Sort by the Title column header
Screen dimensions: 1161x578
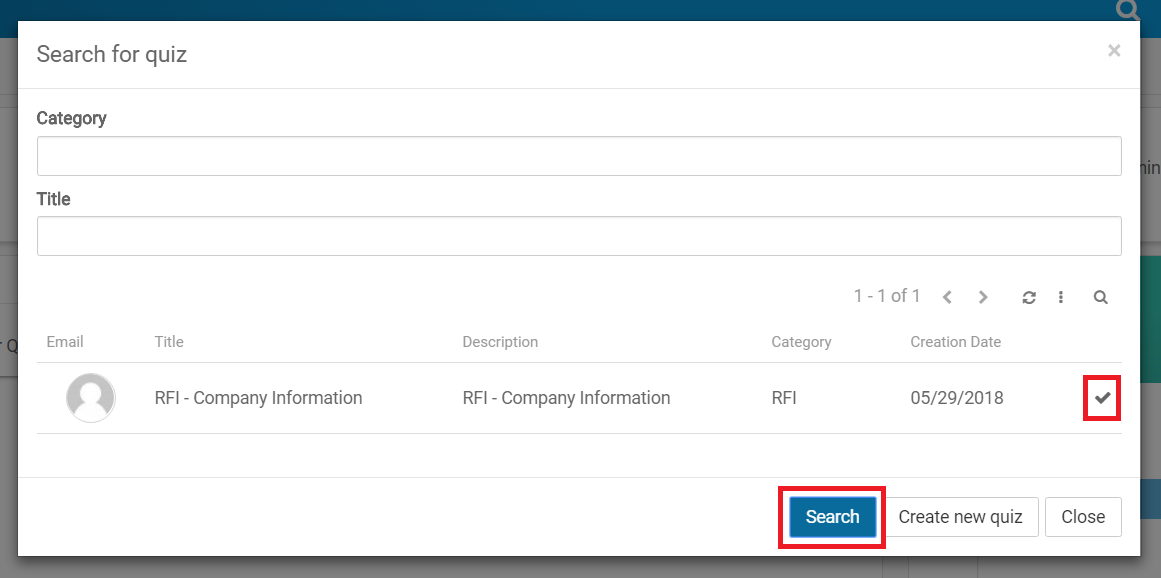[x=169, y=342]
